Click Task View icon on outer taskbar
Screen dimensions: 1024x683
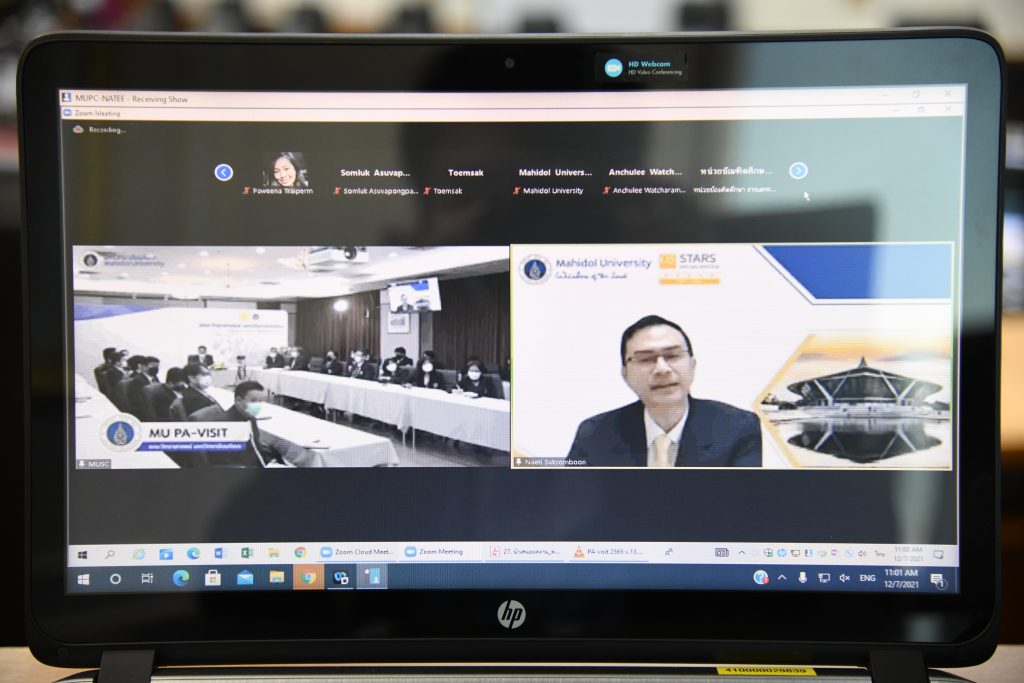(147, 578)
